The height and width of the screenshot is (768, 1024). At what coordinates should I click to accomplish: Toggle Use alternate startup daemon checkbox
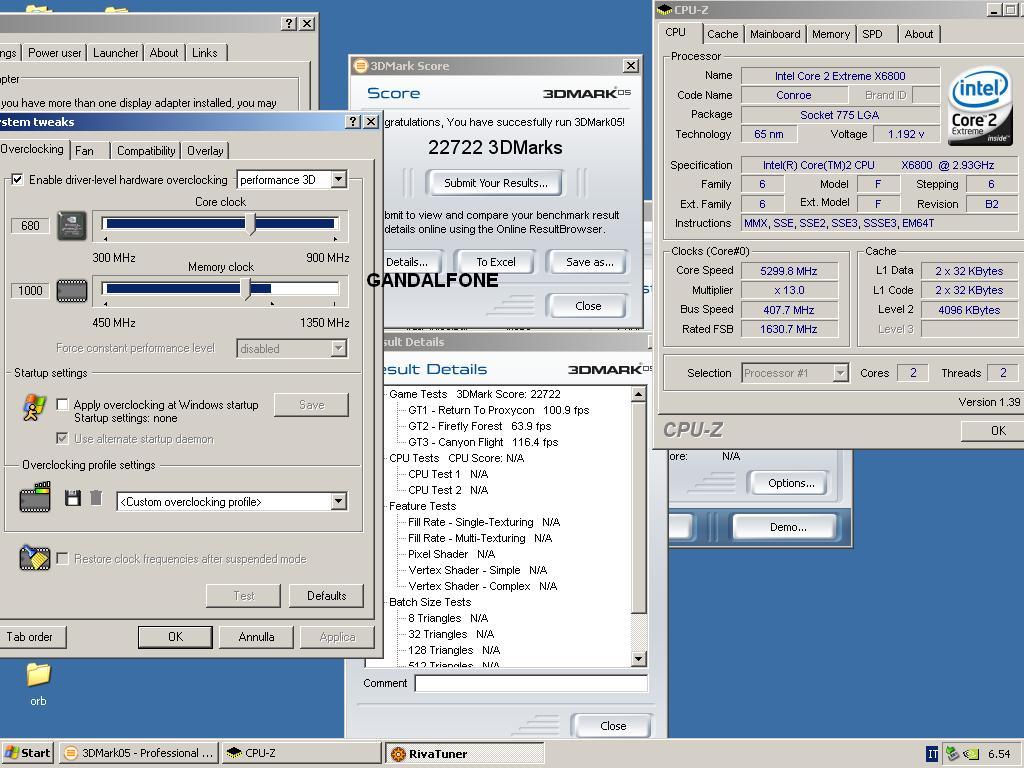62,439
